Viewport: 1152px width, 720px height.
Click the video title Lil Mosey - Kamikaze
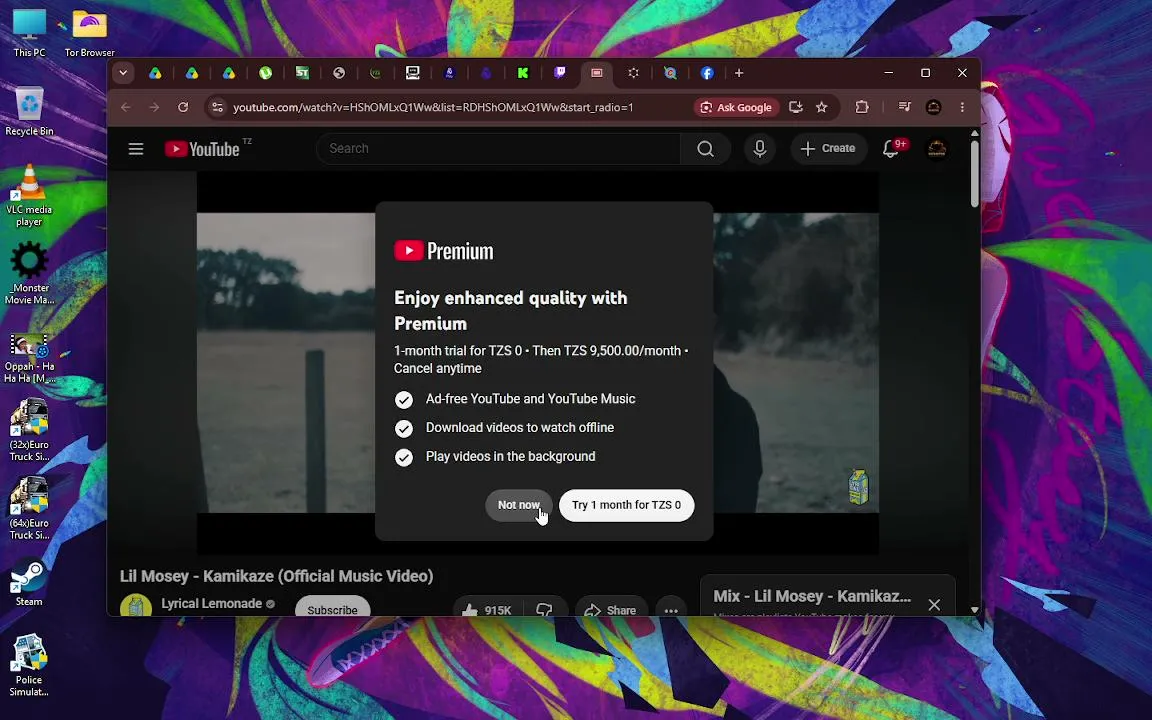276,576
